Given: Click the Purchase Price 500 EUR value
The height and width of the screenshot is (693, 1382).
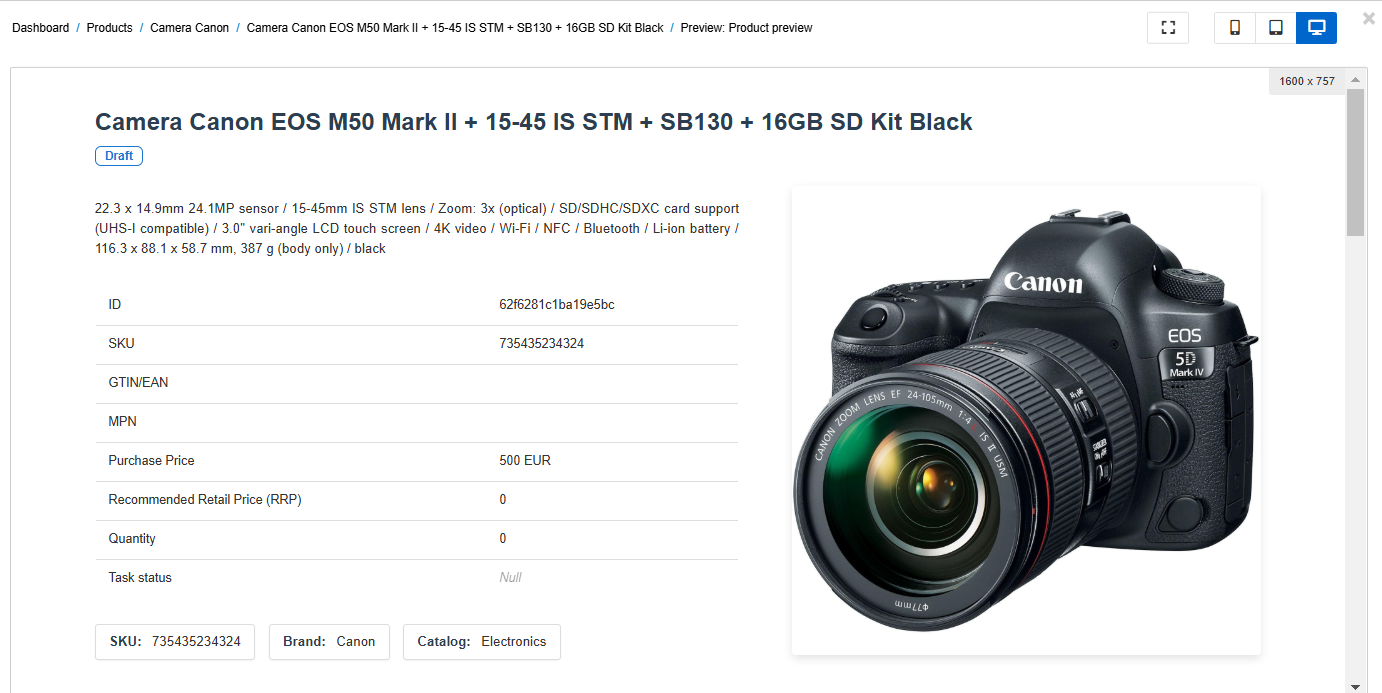Looking at the screenshot, I should tap(525, 460).
